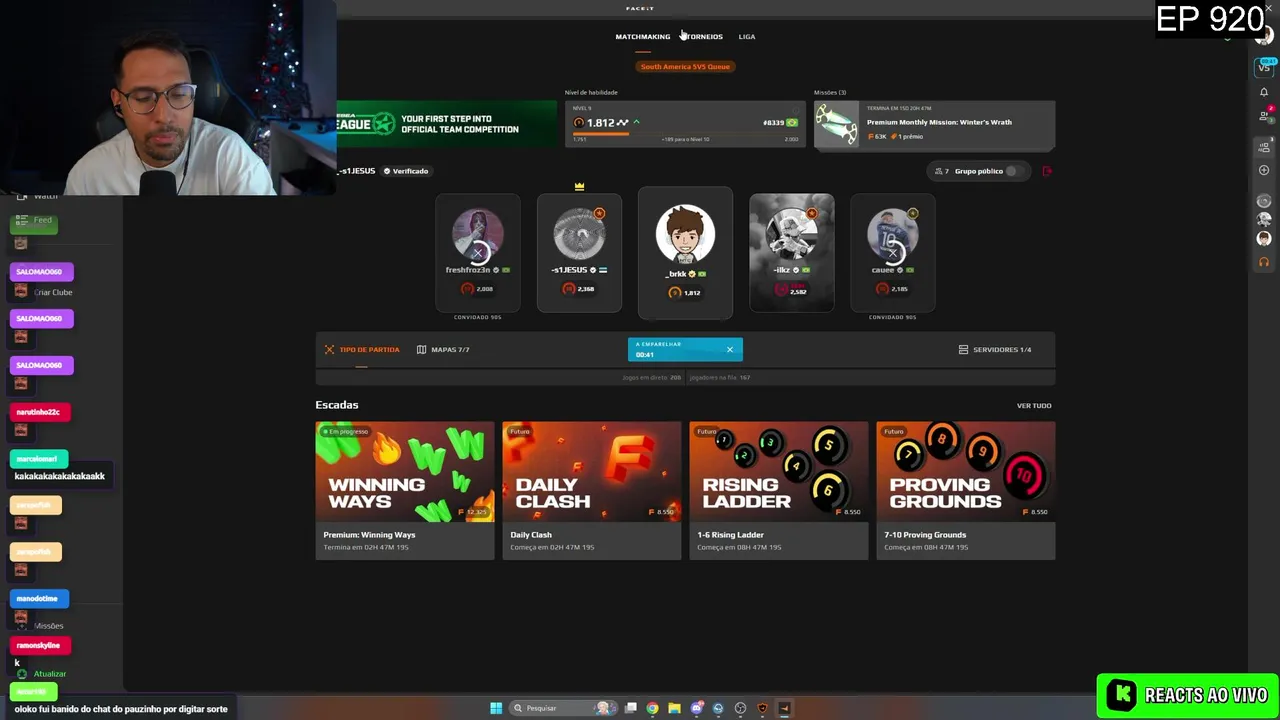This screenshot has height=720, width=1280.
Task: Cancel matchmaking with the X on A Emparelhar
Action: [729, 349]
